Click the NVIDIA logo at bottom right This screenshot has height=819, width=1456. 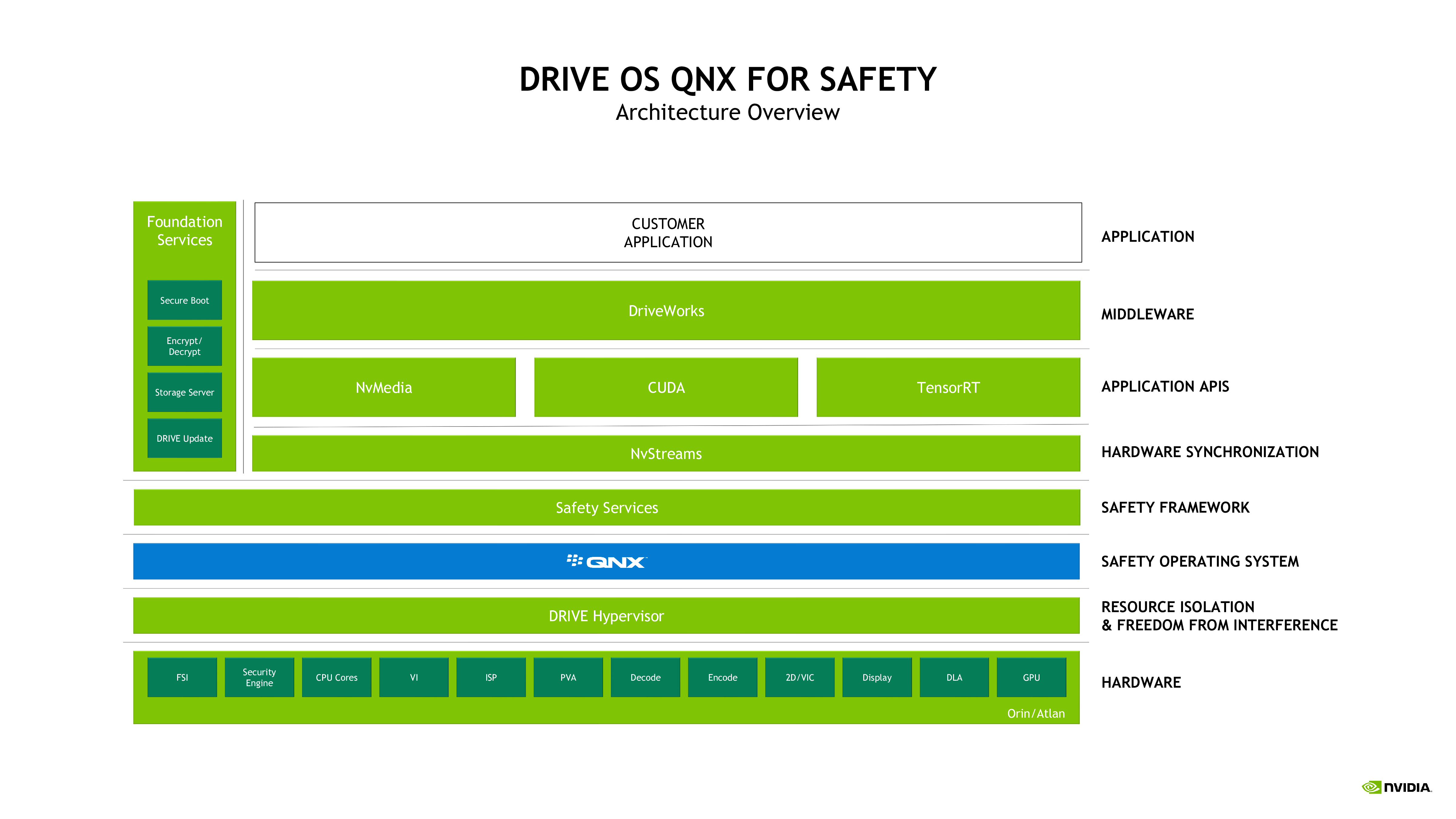[x=1397, y=787]
